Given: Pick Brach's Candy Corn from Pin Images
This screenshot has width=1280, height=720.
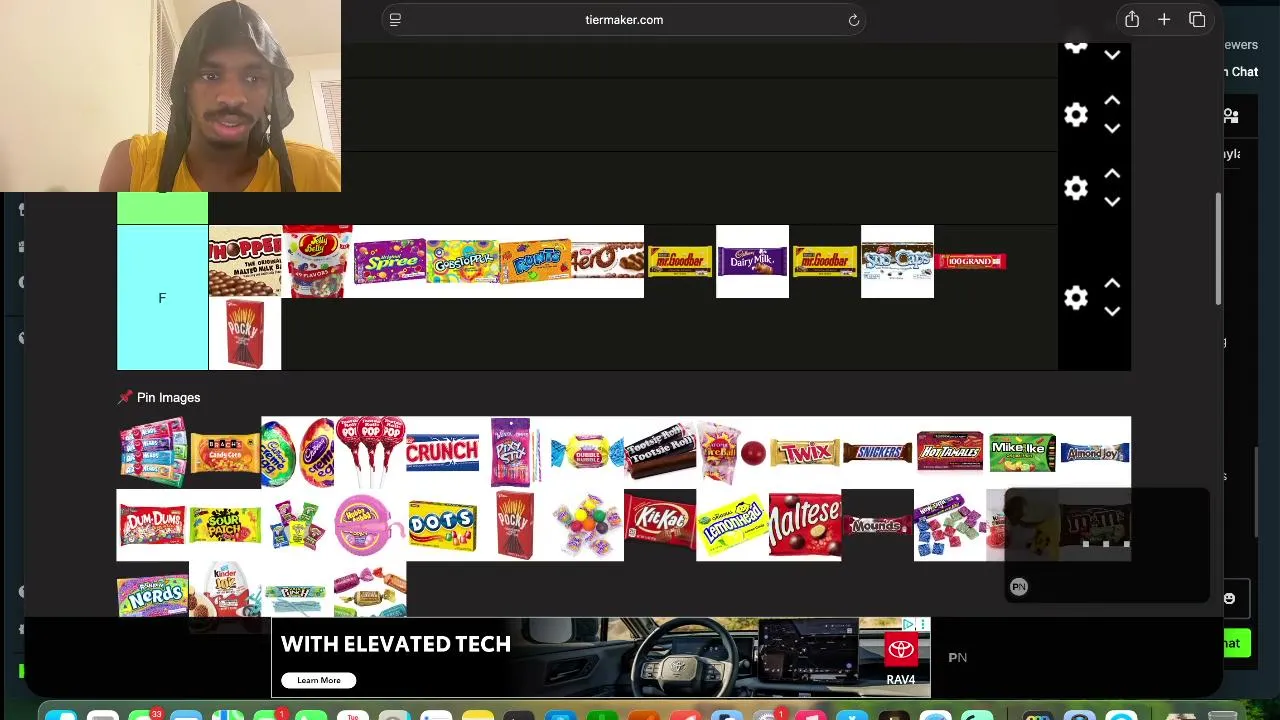Looking at the screenshot, I should [x=225, y=453].
